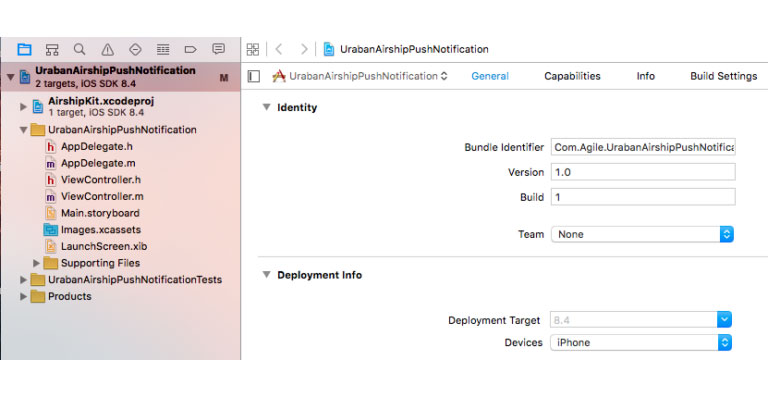
Task: Click the AppDelegate.h header file icon
Action: coord(50,146)
